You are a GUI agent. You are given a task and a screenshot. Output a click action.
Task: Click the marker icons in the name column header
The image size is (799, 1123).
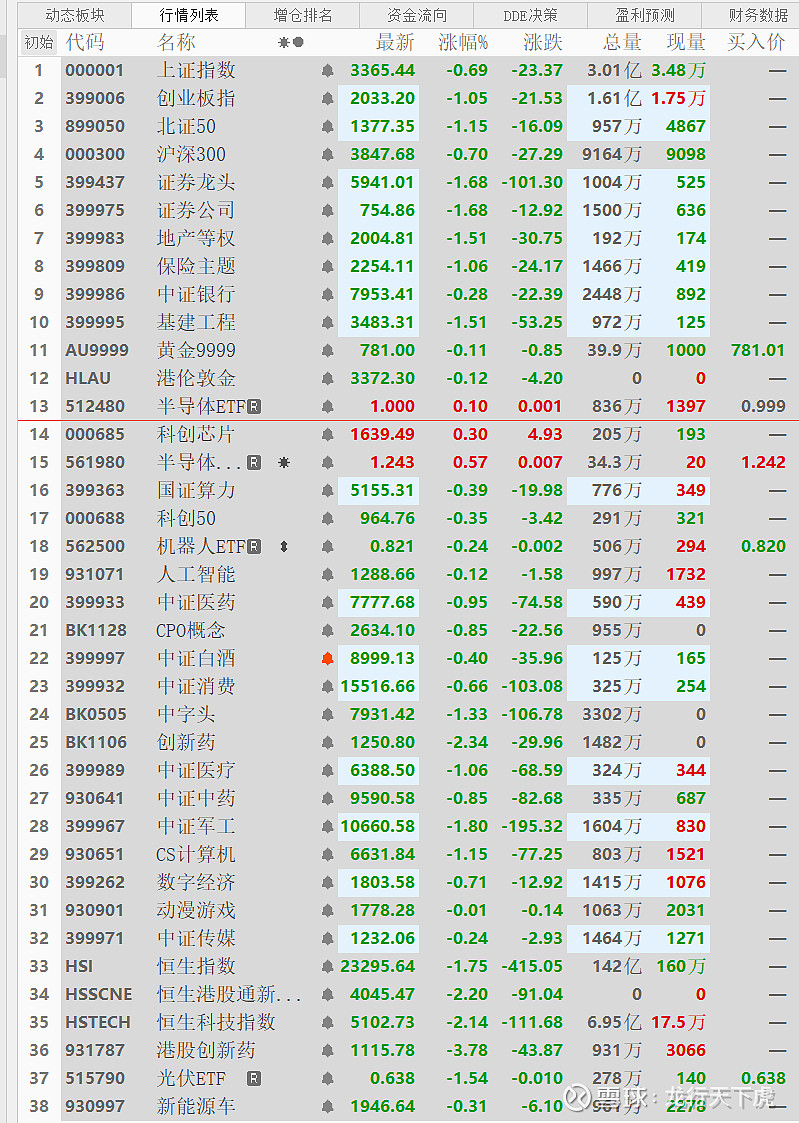[x=290, y=43]
